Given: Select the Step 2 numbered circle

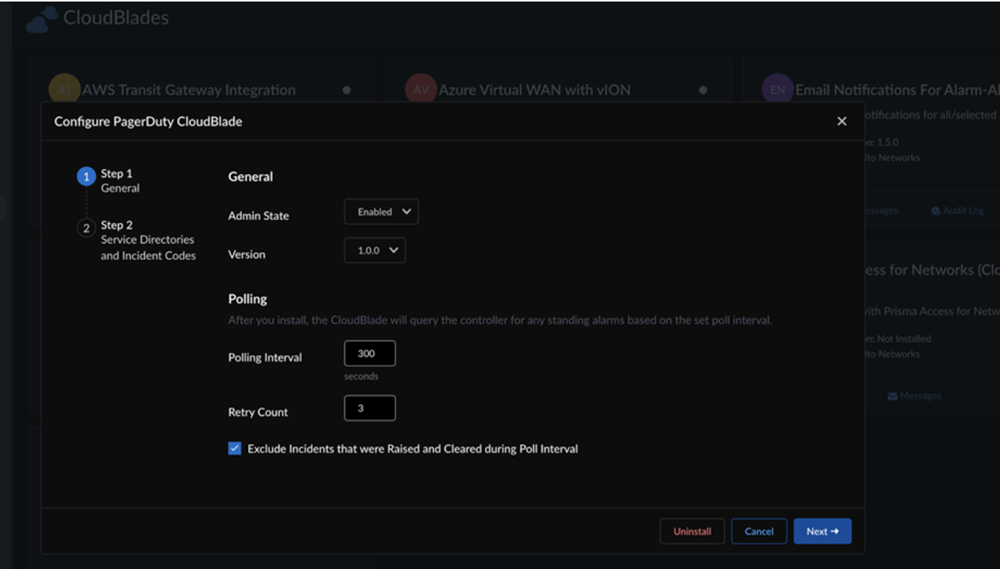Looking at the screenshot, I should pos(86,228).
